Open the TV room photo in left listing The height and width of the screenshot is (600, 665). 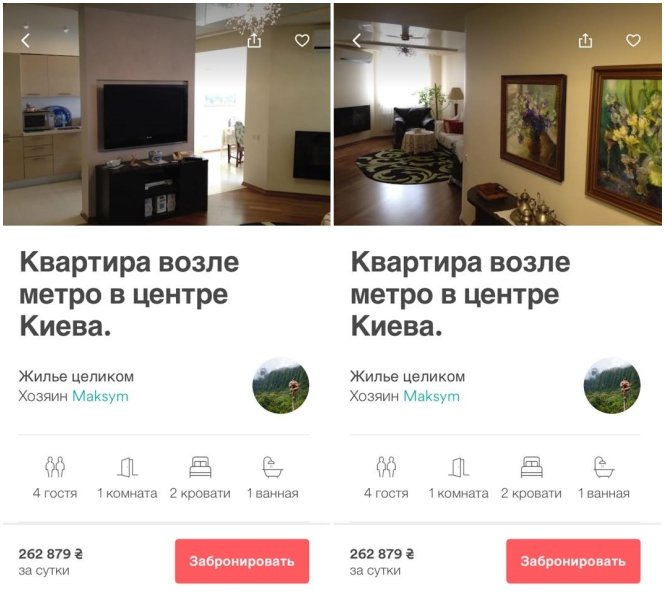pyautogui.click(x=167, y=114)
